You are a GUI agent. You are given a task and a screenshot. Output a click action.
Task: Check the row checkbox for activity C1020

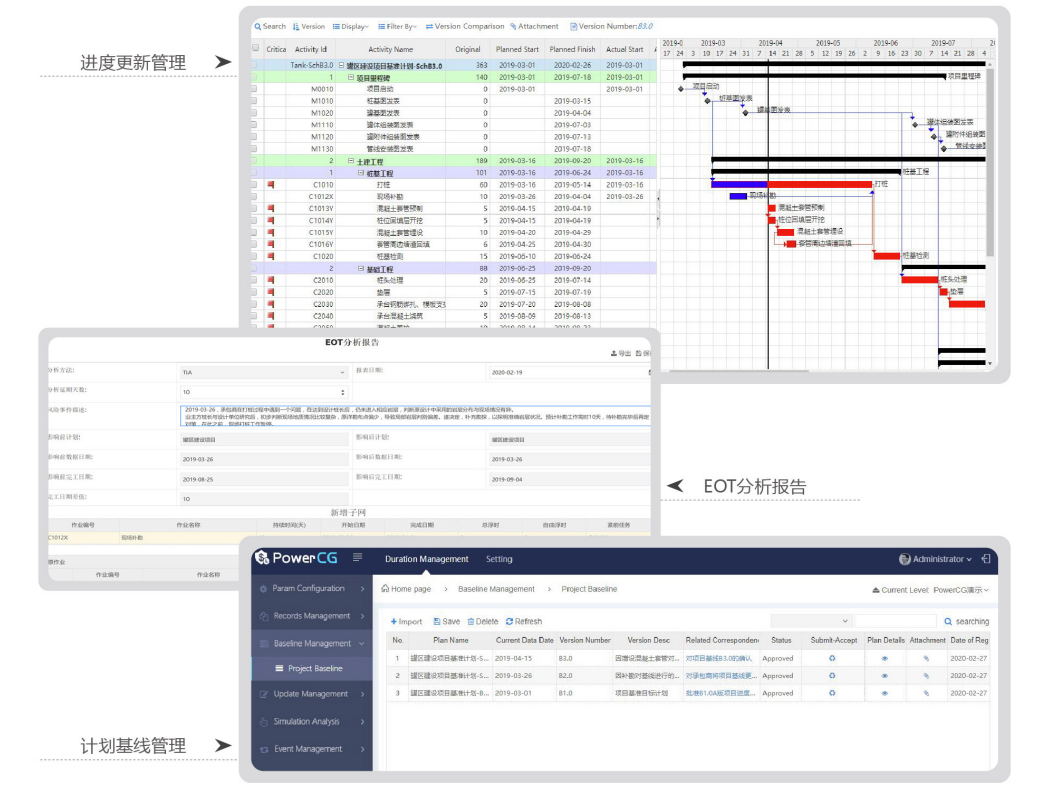(254, 256)
